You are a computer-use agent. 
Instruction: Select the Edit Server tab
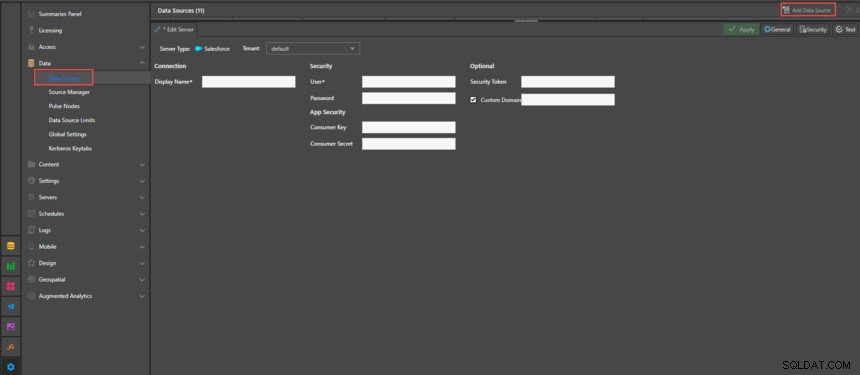174,30
